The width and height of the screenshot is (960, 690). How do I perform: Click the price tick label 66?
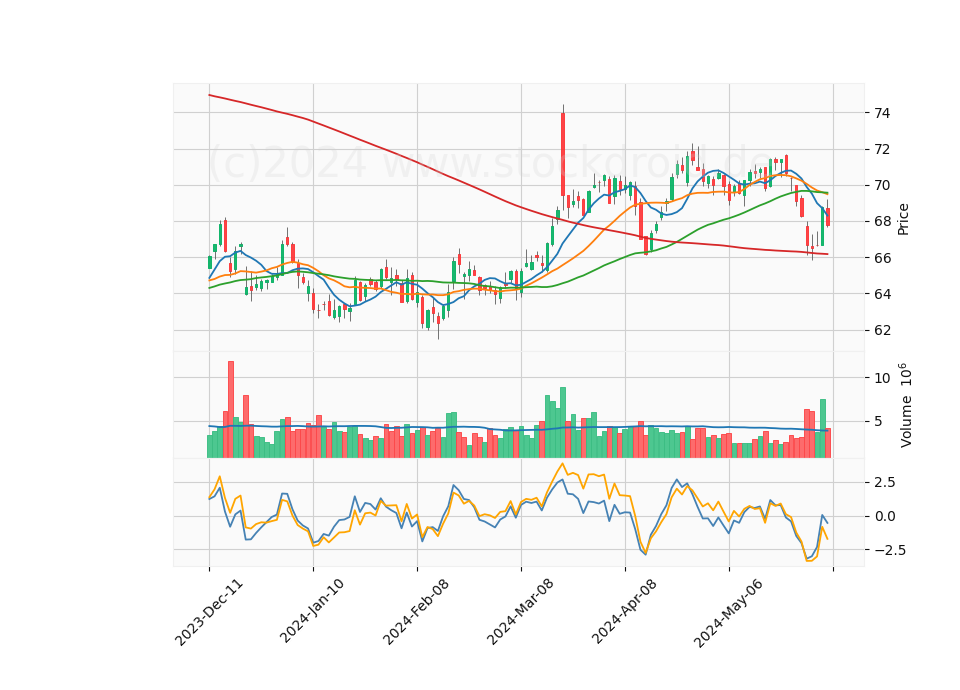coord(882,258)
